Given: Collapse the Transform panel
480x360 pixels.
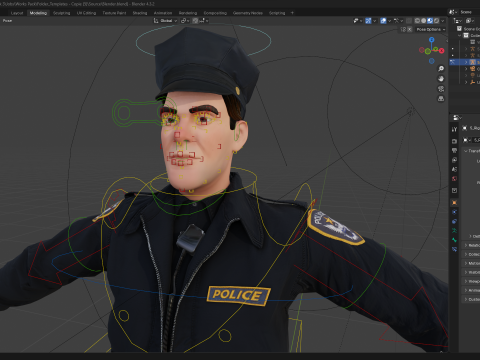Looking at the screenshot, I should [471, 151].
